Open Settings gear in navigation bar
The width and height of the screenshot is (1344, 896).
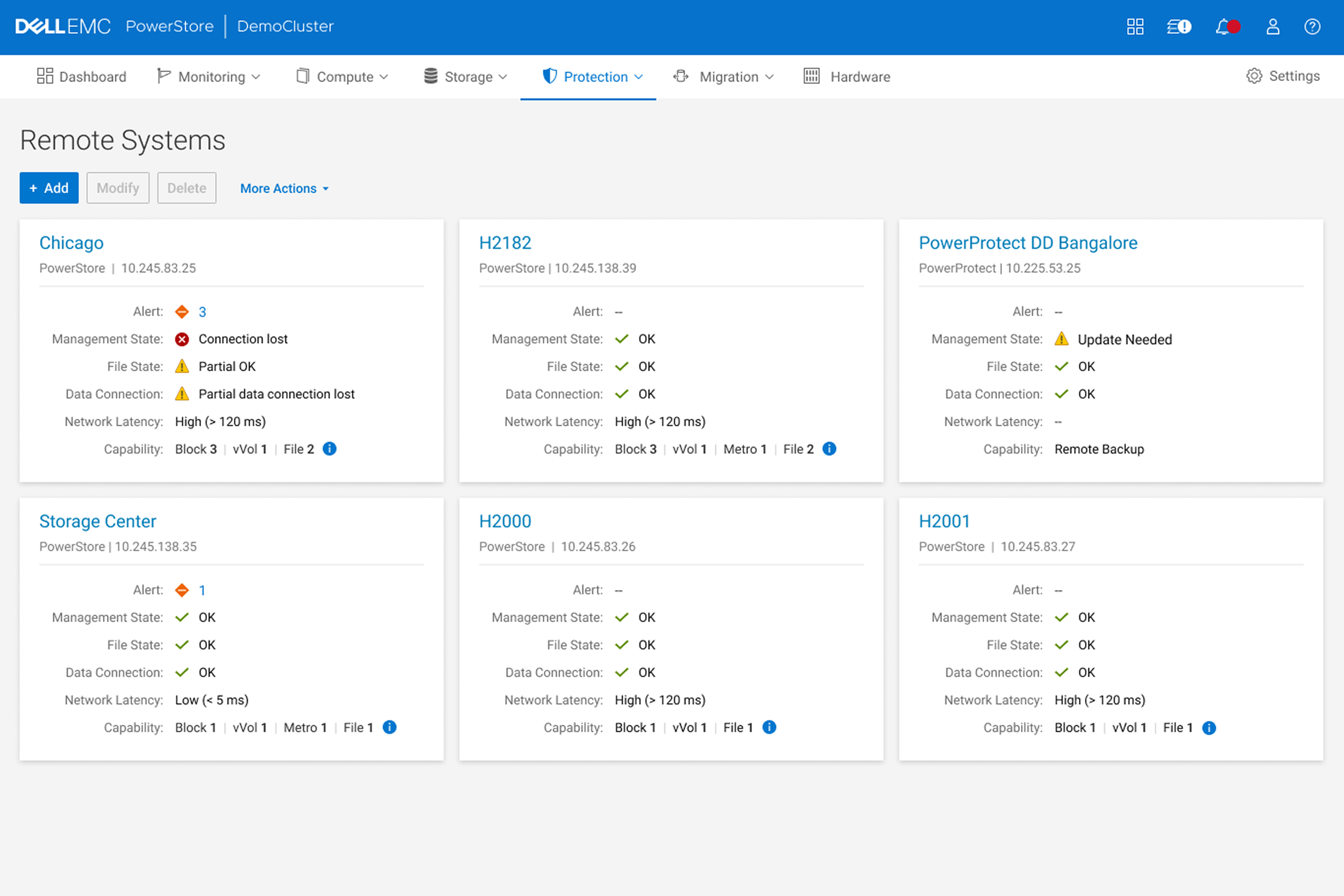coord(1283,76)
